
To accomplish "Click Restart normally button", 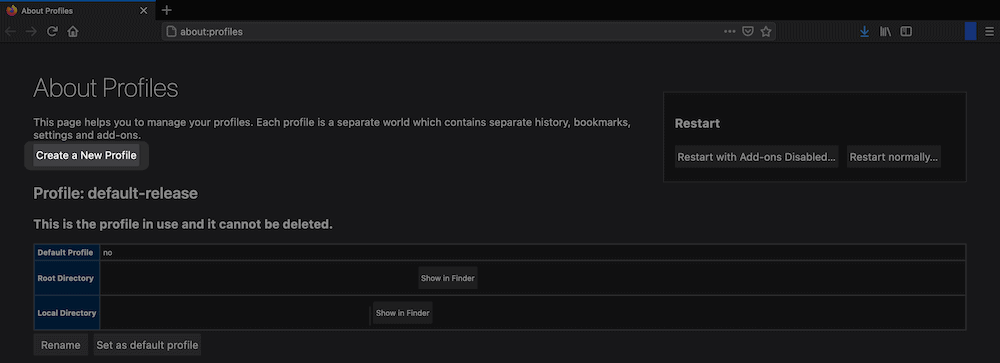I will [893, 157].
